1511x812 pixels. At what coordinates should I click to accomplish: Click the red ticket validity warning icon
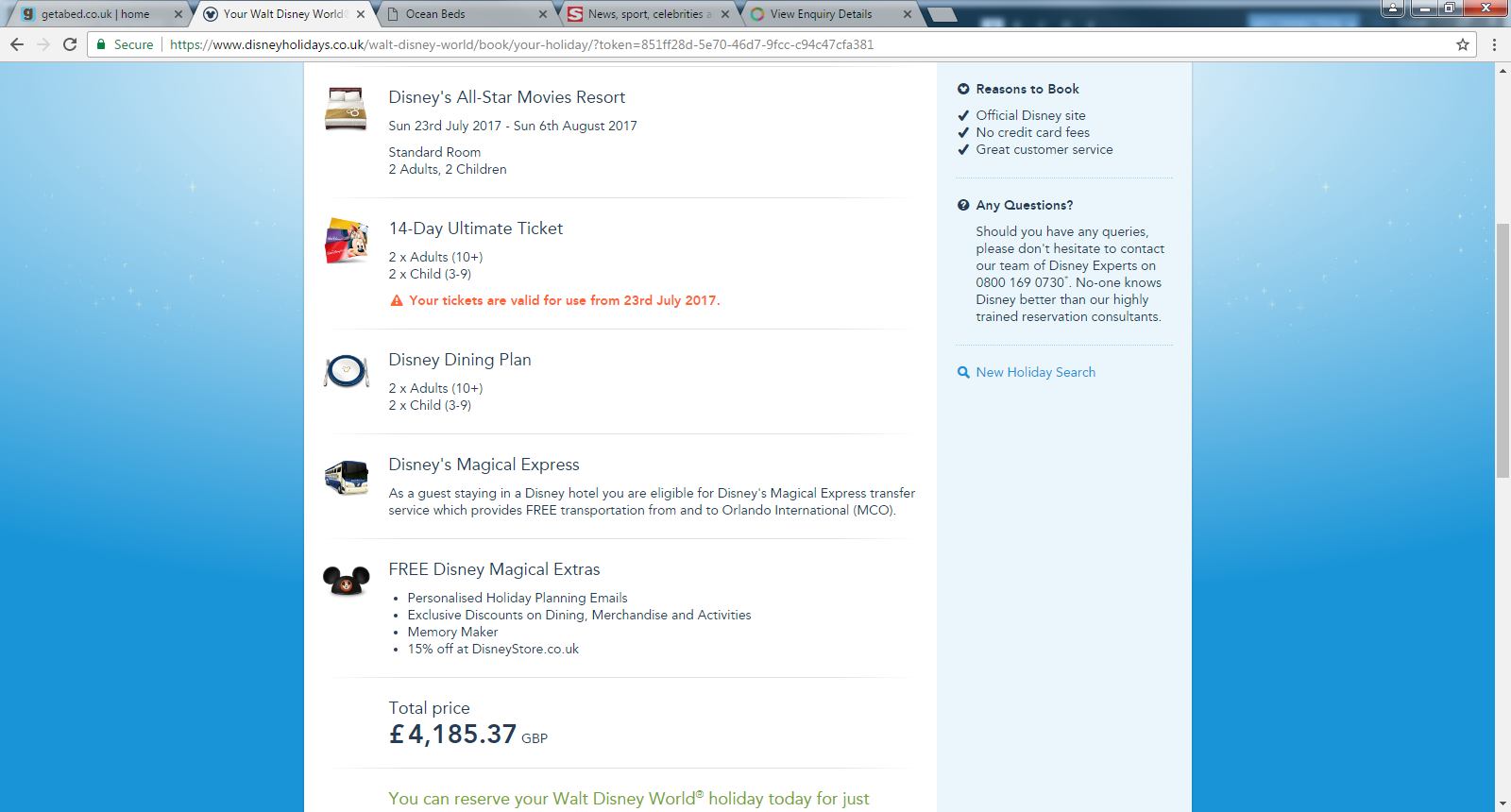pyautogui.click(x=397, y=300)
